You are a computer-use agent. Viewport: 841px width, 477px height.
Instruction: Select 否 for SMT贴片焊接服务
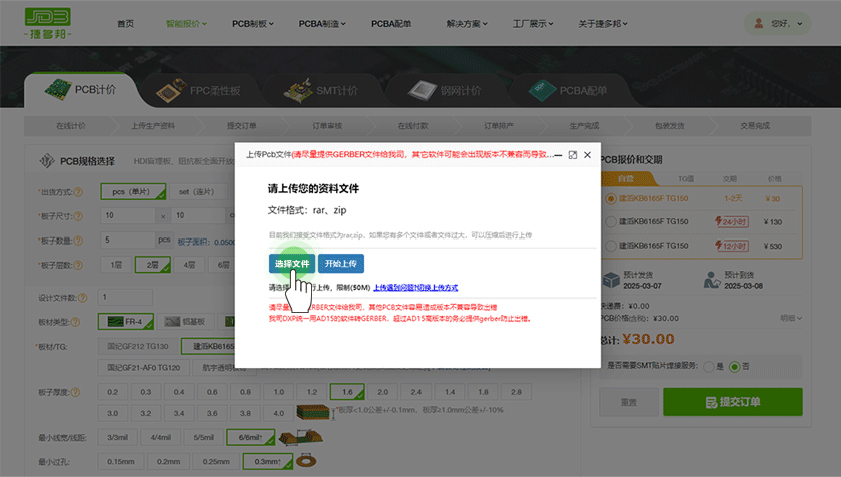click(736, 366)
